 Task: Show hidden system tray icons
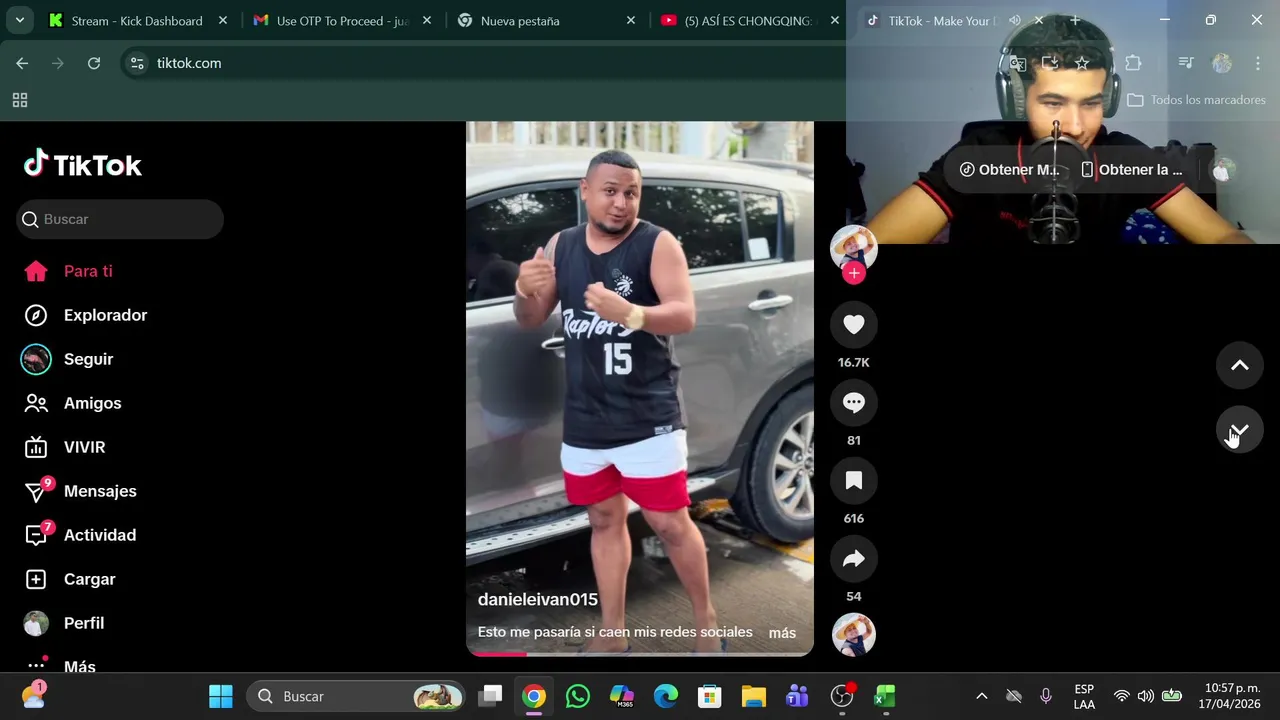(982, 696)
